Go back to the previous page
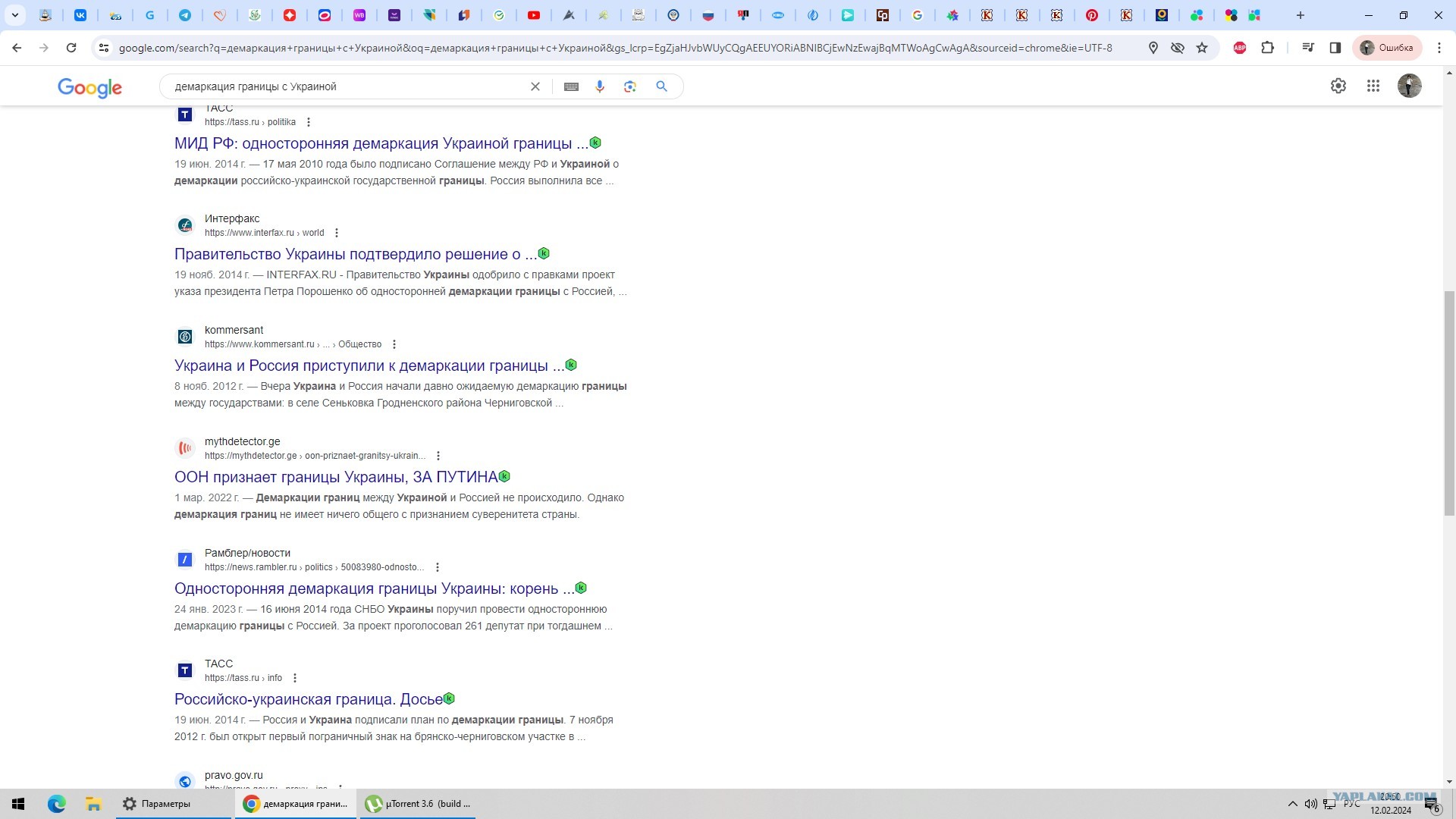1456x819 pixels. click(17, 48)
